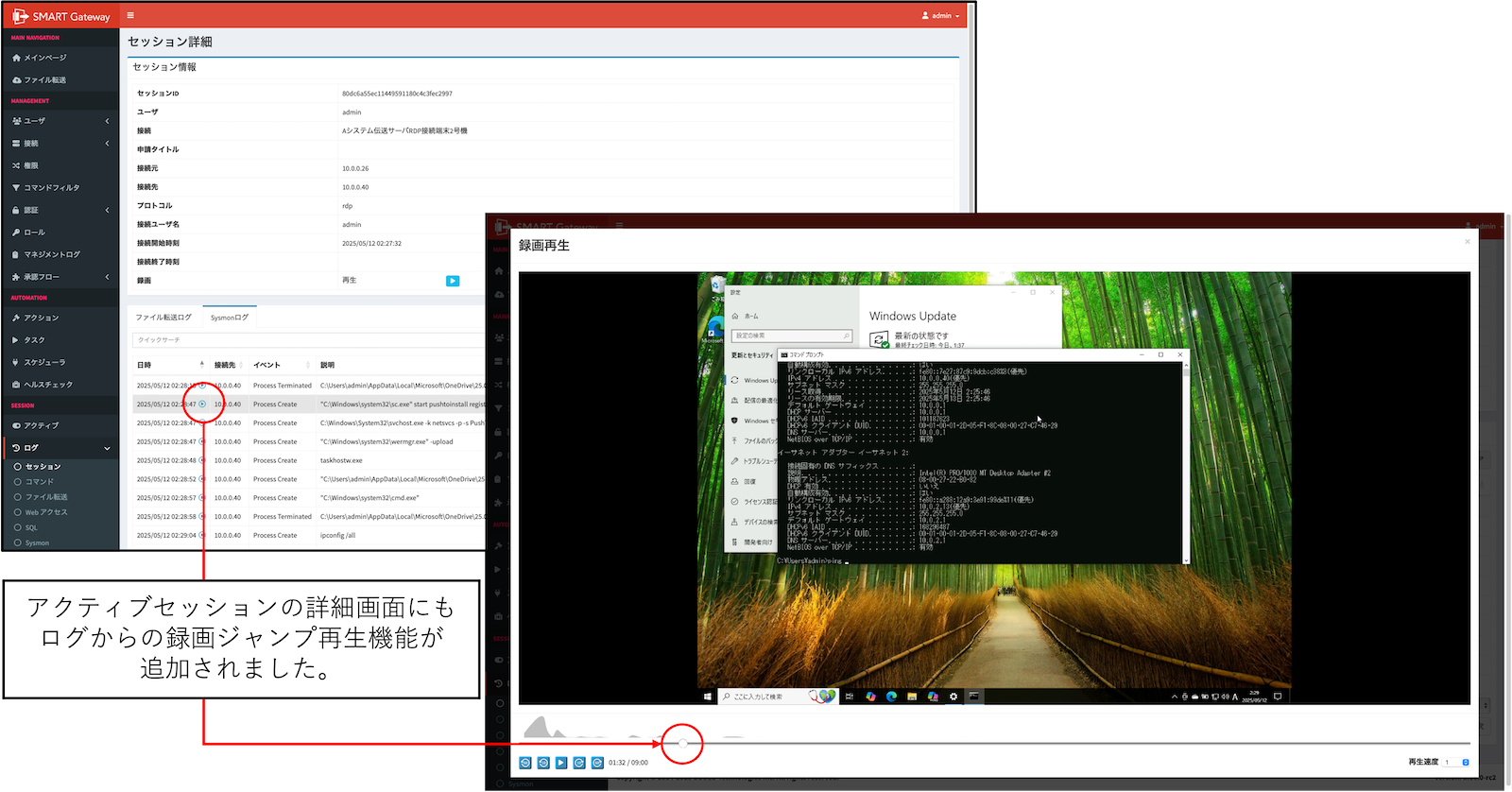
Task: Click the rightmost skip-forward button in the player
Action: click(597, 763)
